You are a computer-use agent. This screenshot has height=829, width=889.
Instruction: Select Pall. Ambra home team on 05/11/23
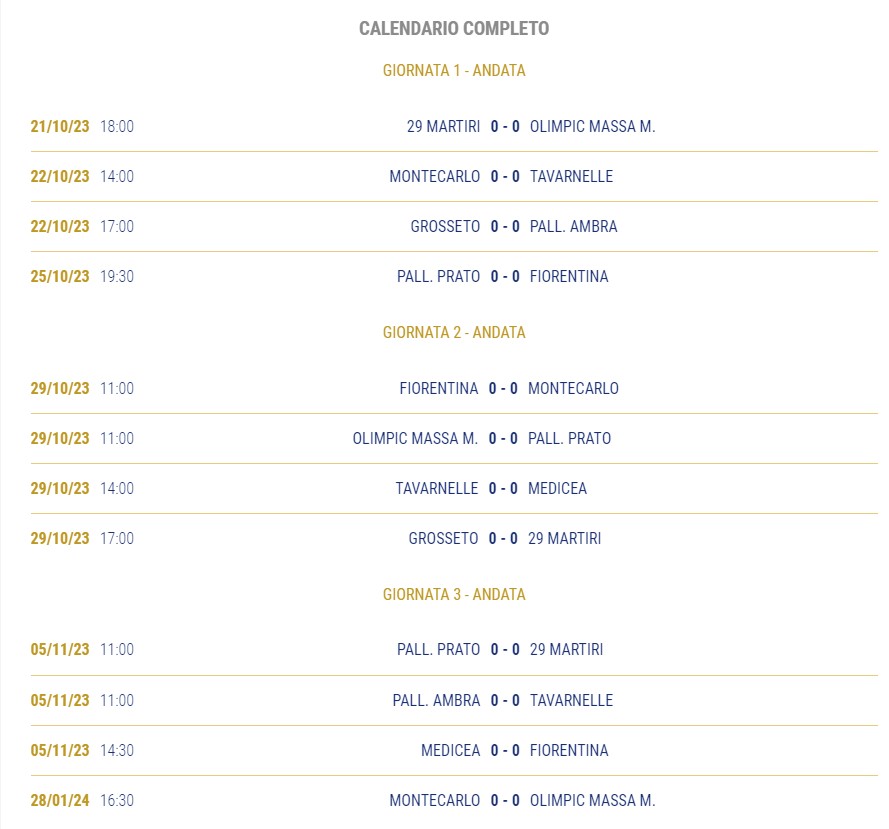tap(436, 700)
